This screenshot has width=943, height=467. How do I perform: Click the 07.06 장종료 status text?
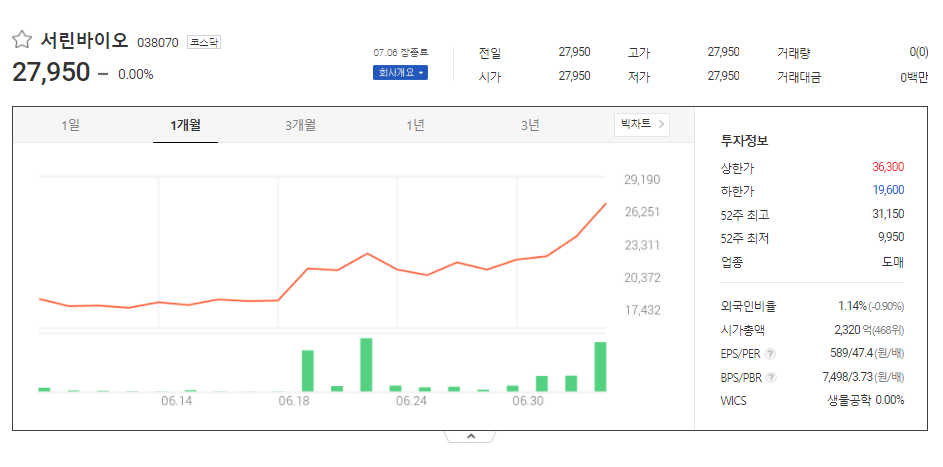401,53
